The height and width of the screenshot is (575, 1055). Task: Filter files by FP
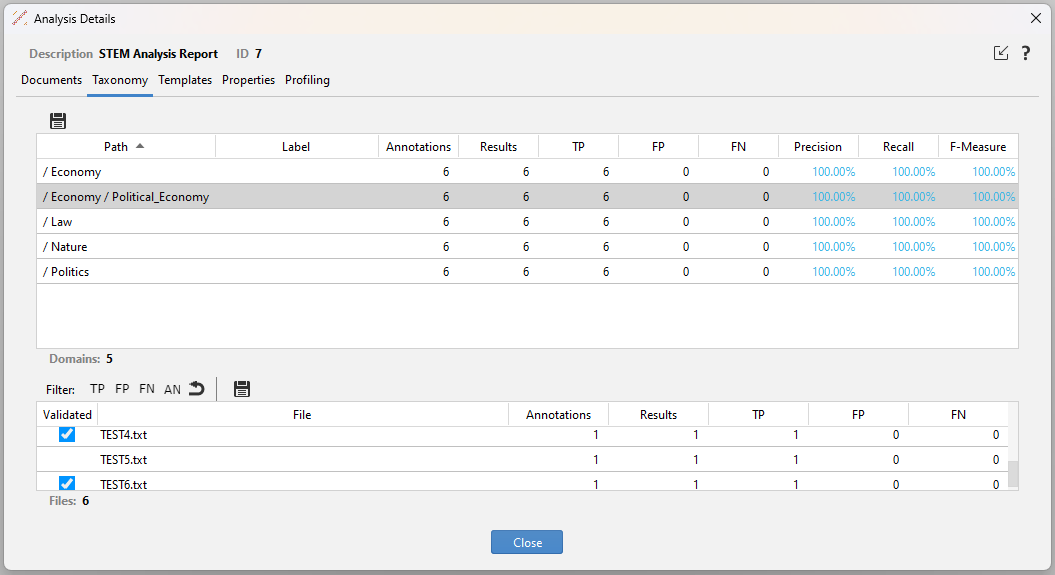[122, 389]
